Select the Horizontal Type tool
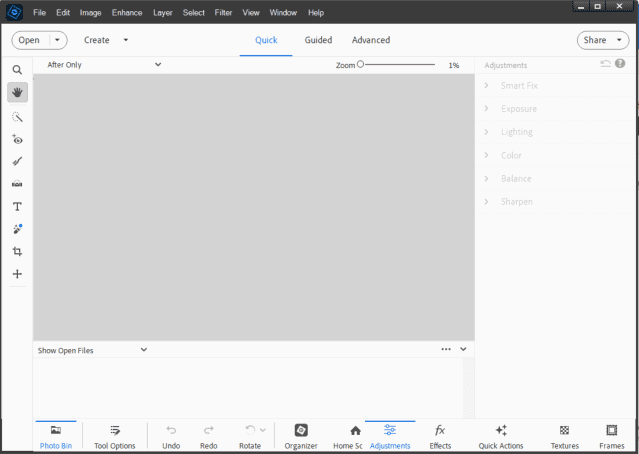The height and width of the screenshot is (454, 639). tap(17, 206)
